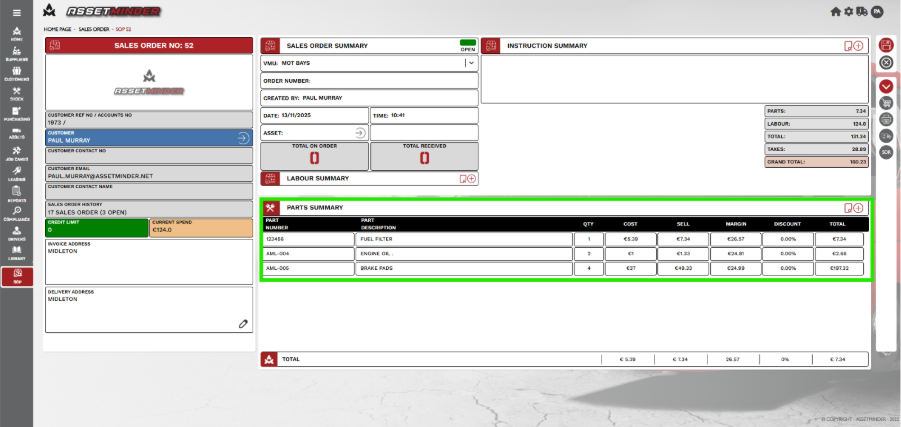The image size is (901, 427).
Task: Click the green OPEN status indicator
Action: (x=468, y=43)
